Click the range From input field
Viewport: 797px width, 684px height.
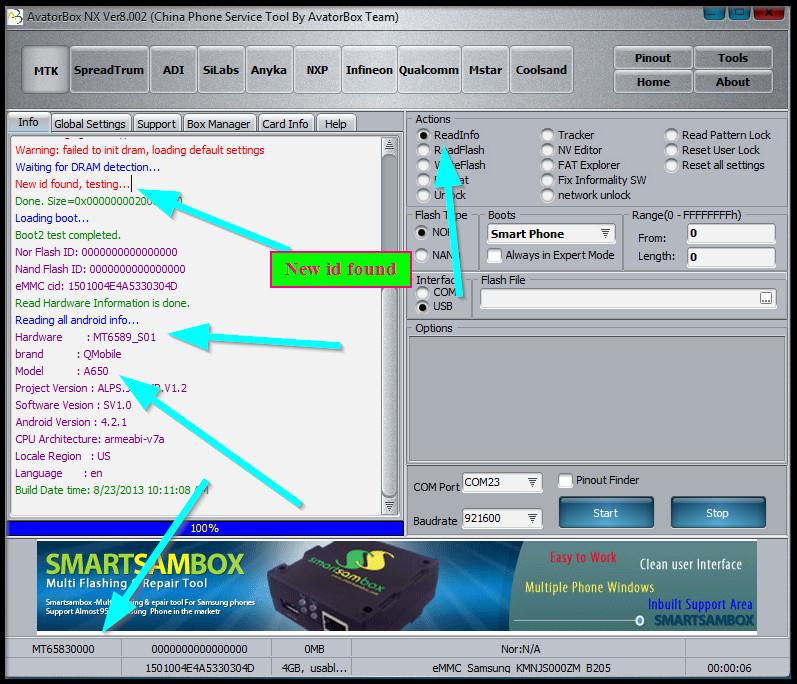point(731,234)
